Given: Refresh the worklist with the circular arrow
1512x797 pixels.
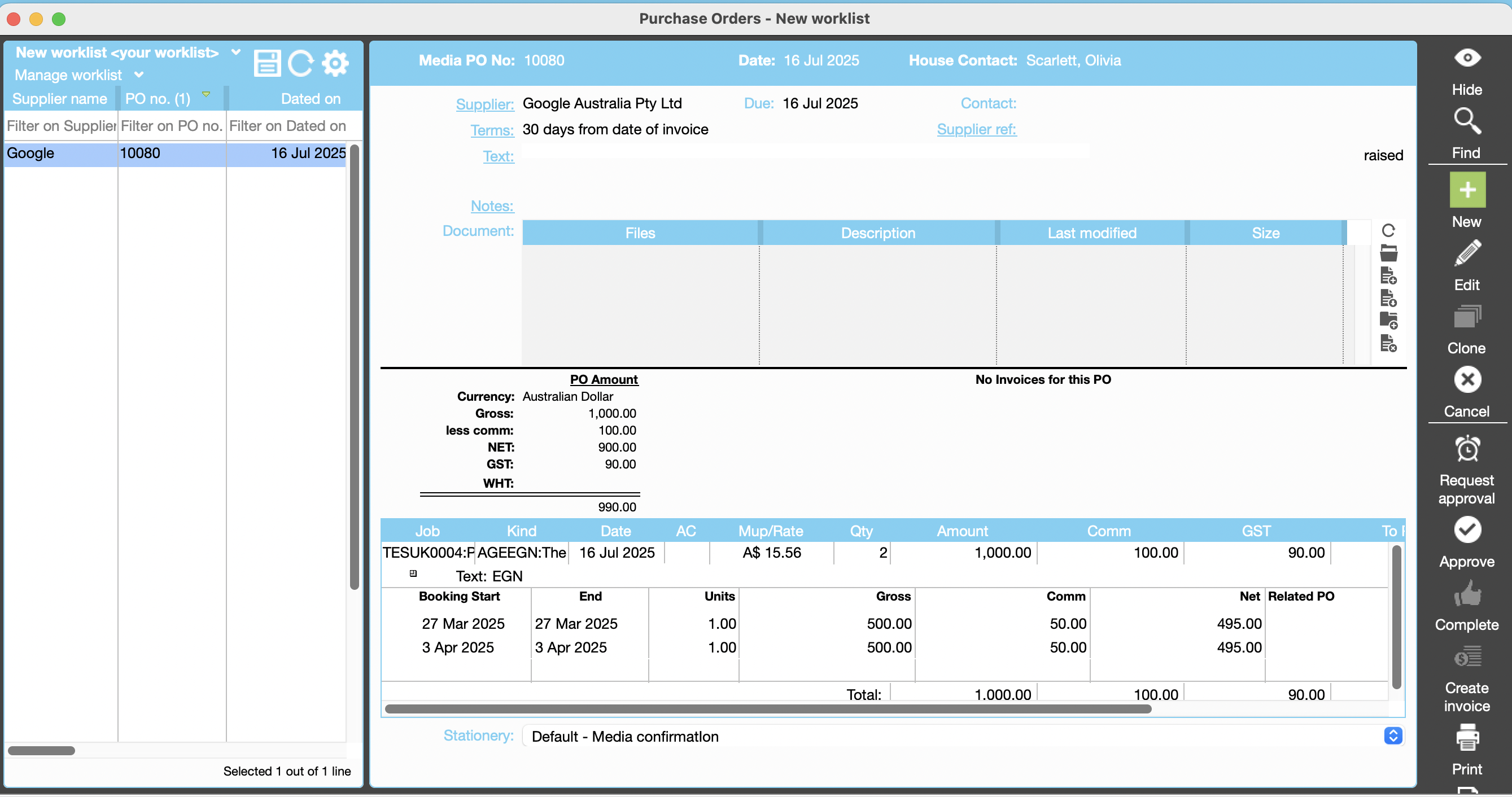Looking at the screenshot, I should coord(301,63).
